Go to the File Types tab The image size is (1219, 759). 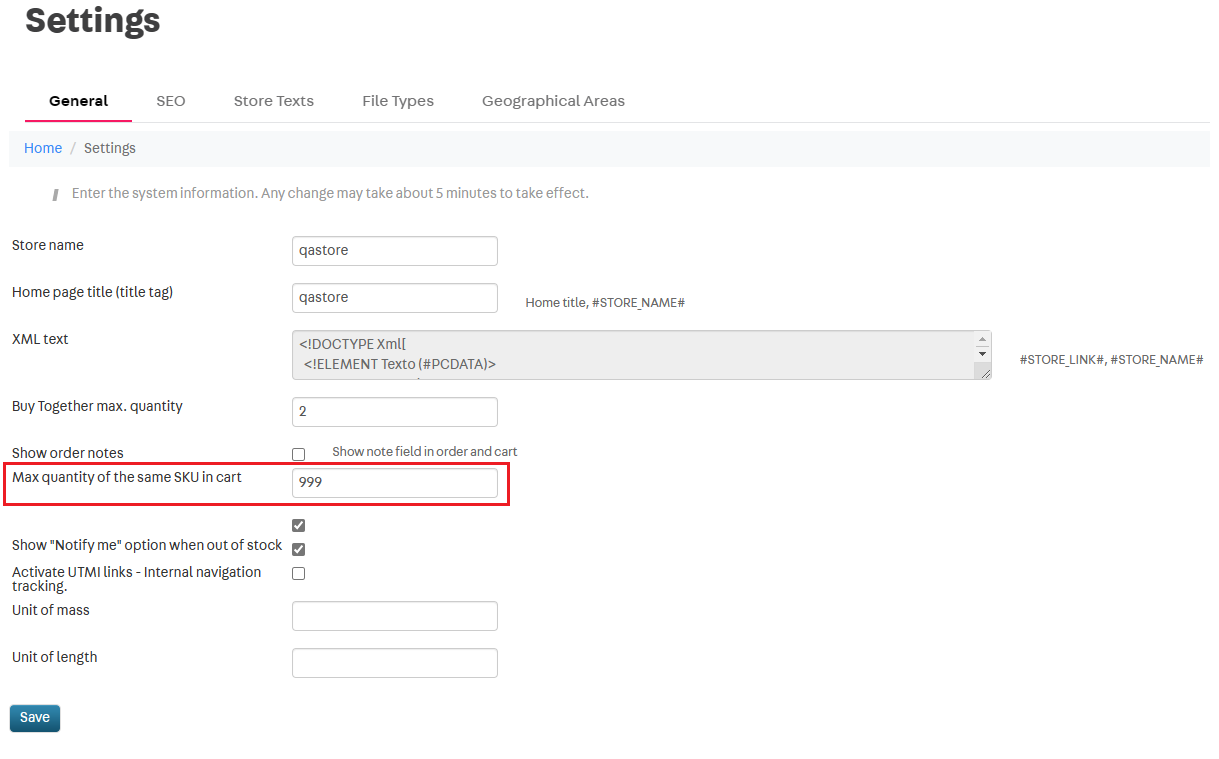point(398,101)
